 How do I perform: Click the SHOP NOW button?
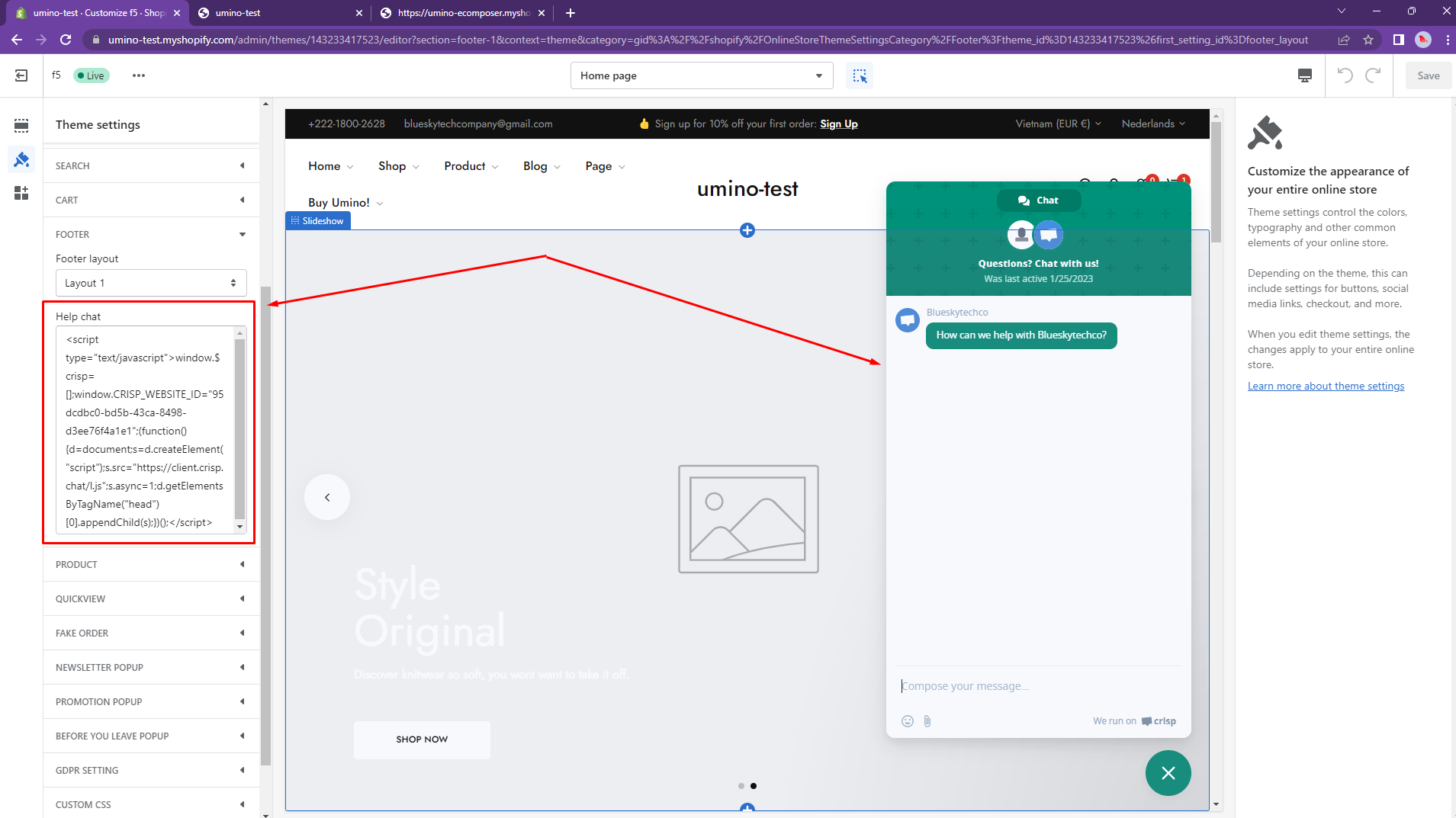pos(422,739)
